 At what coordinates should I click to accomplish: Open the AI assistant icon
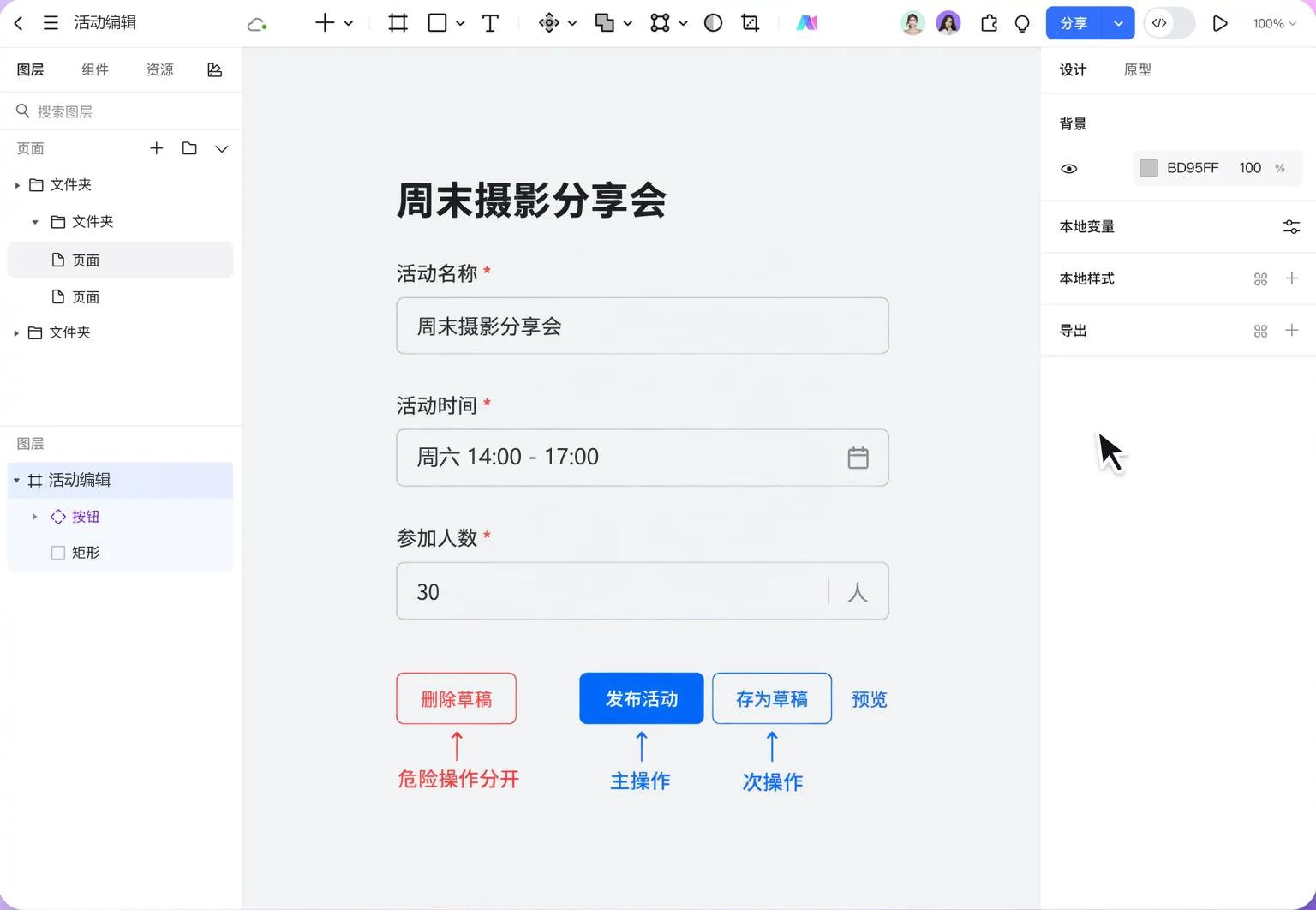tap(806, 23)
